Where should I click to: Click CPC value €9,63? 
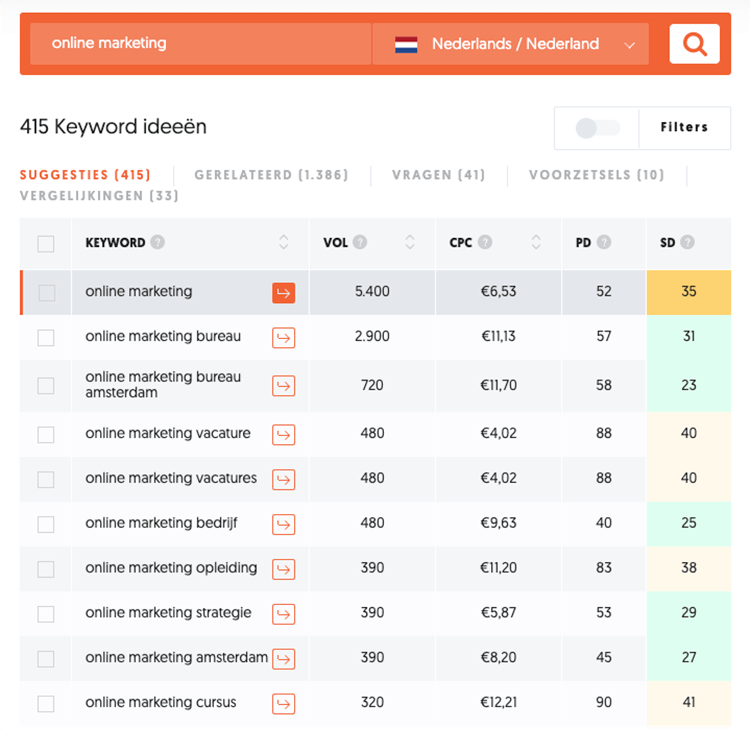[498, 523]
